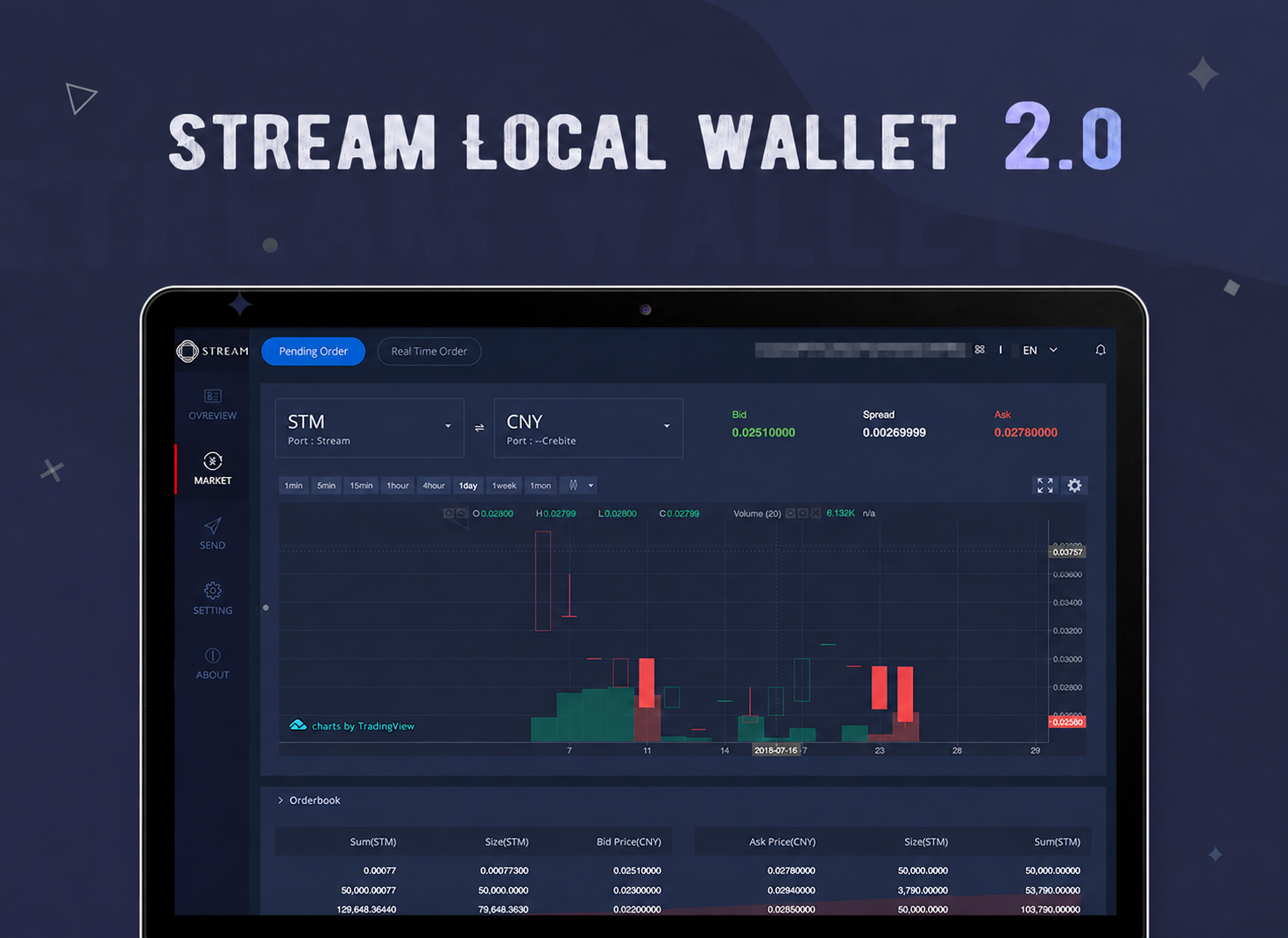
Task: Open the chart style dropdown arrow
Action: 591,486
